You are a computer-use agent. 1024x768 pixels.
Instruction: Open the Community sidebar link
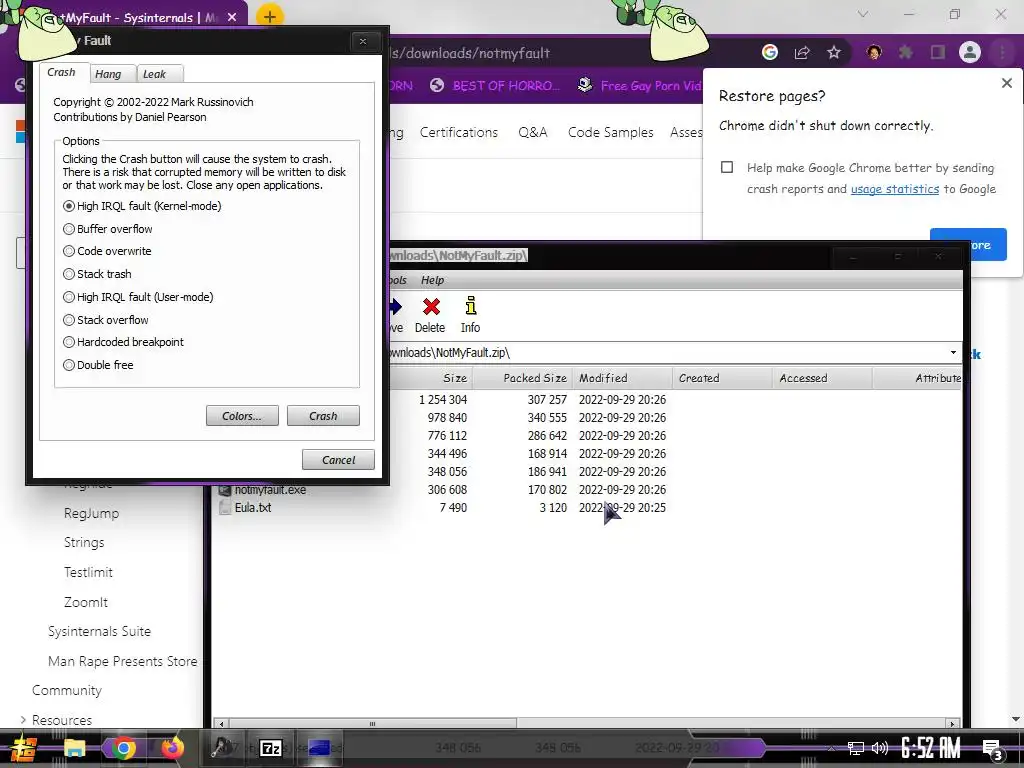click(x=67, y=690)
